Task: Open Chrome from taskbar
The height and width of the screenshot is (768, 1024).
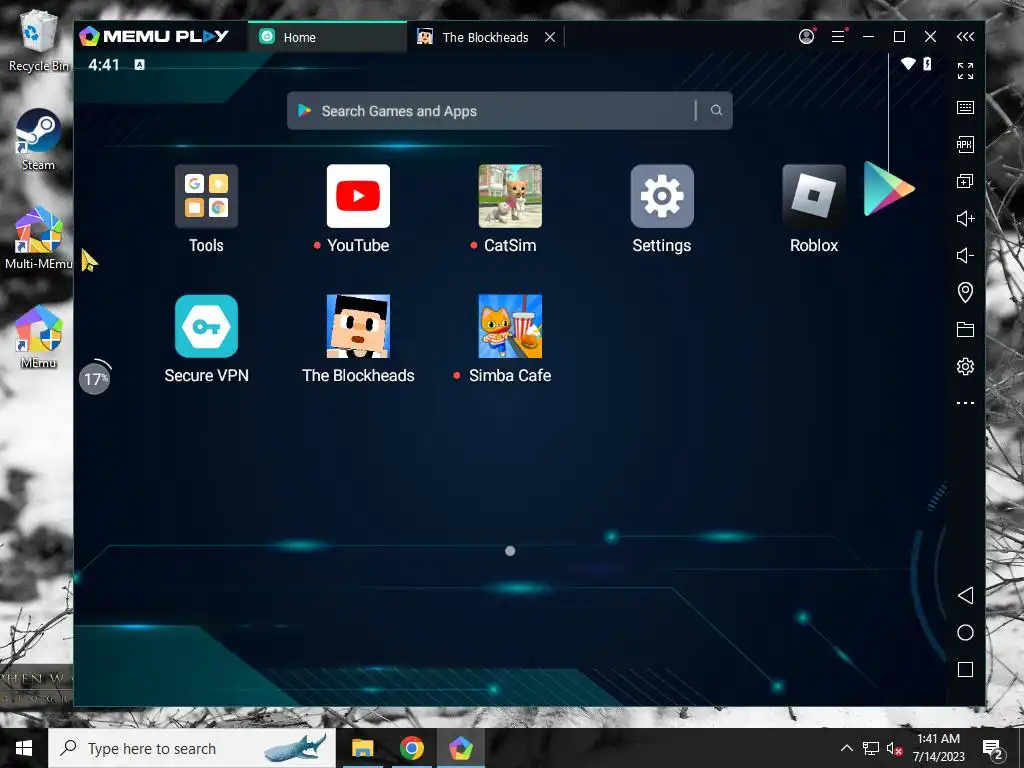Action: point(411,748)
